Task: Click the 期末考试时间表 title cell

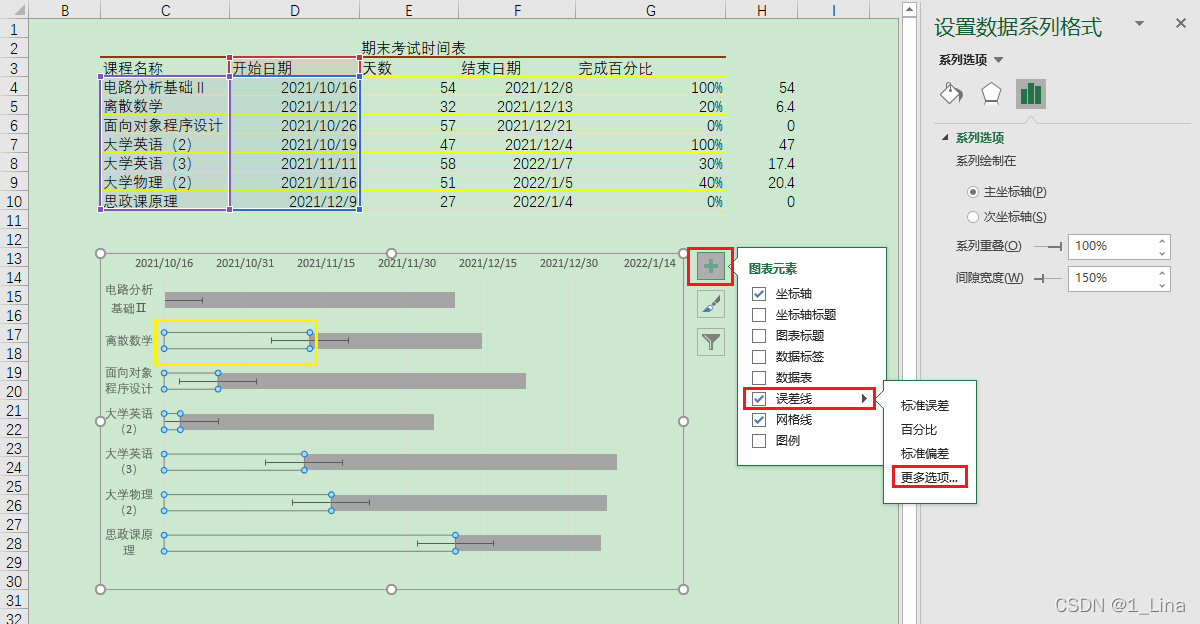Action: [413, 48]
